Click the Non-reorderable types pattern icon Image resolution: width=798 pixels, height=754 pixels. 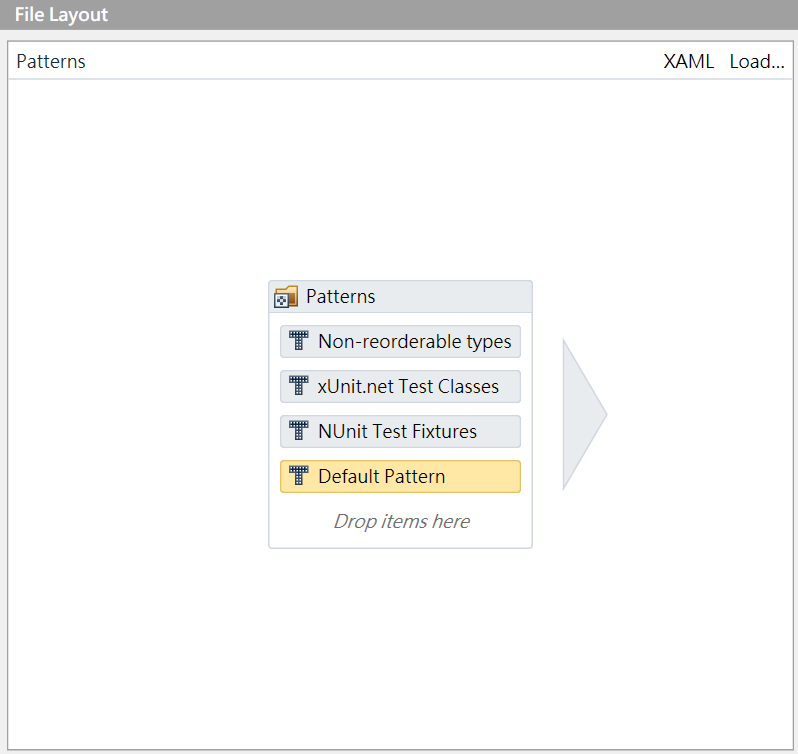coord(298,341)
